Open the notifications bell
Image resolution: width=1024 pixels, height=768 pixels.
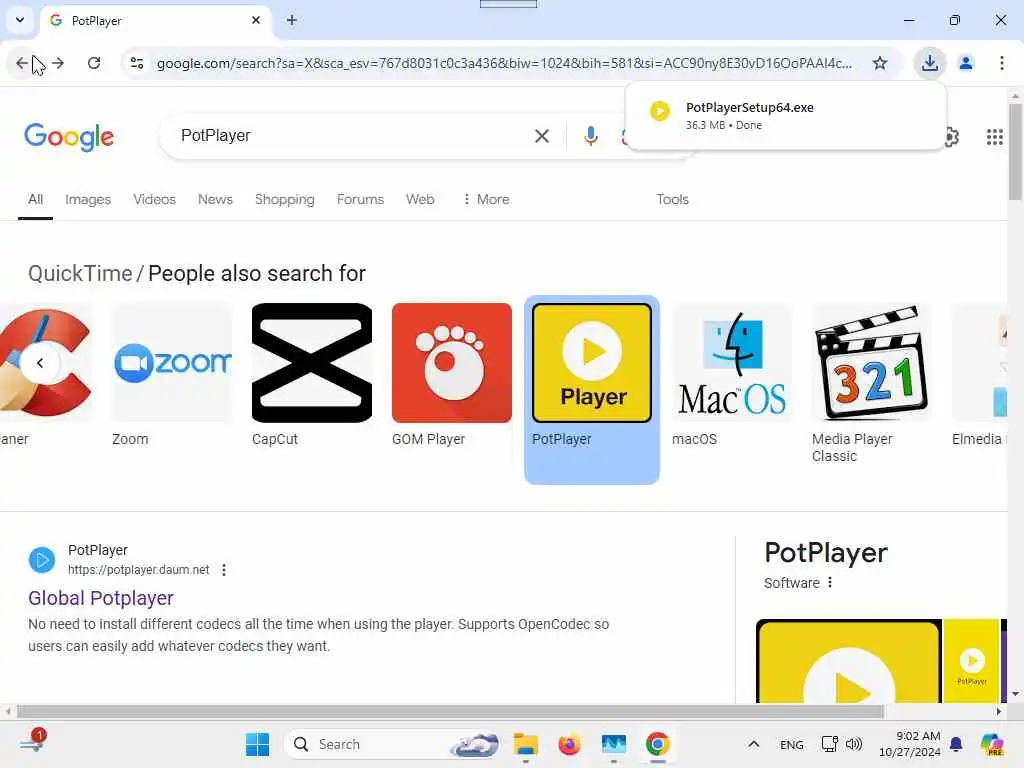pyautogui.click(x=955, y=744)
